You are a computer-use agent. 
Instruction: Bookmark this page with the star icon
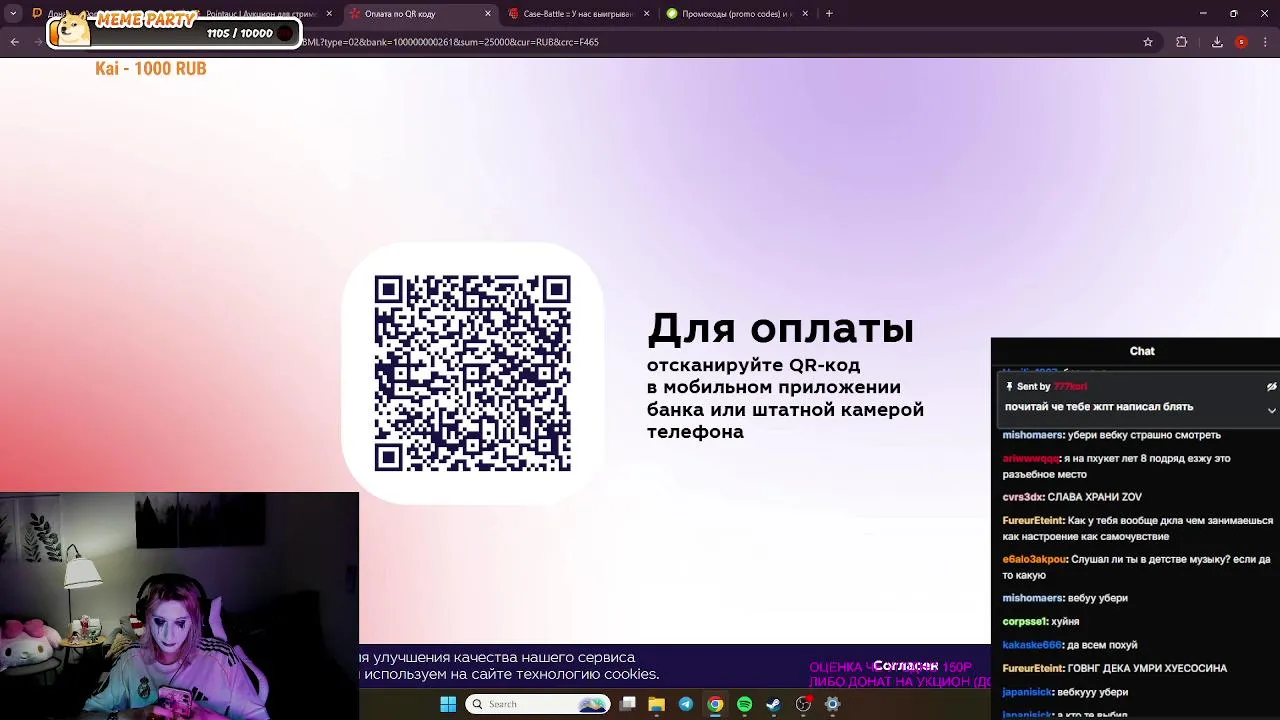[x=1148, y=42]
